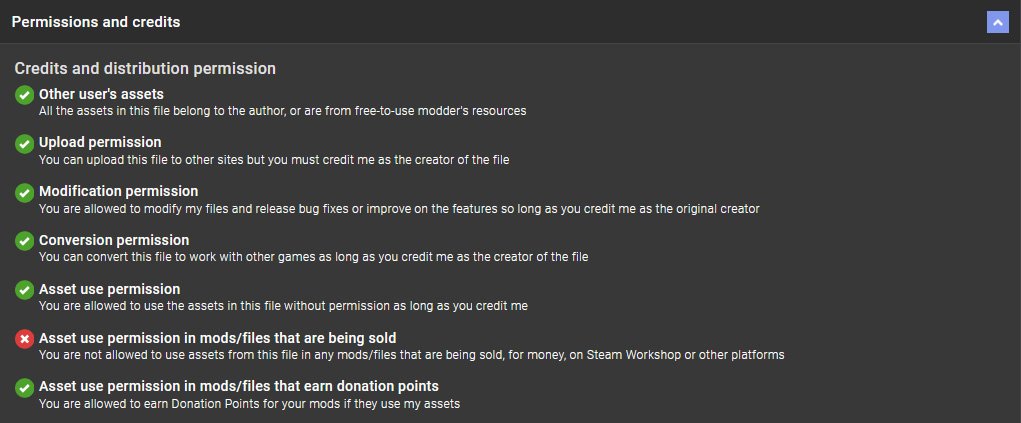Click the green check beside Conversion permission
Viewport: 1021px width, 423px height.
(24, 241)
